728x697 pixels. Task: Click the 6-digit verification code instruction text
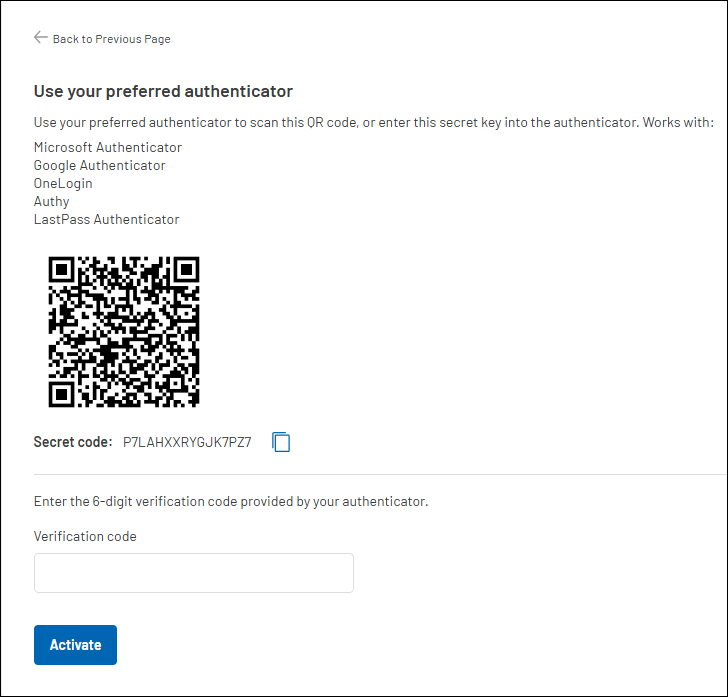tap(231, 501)
